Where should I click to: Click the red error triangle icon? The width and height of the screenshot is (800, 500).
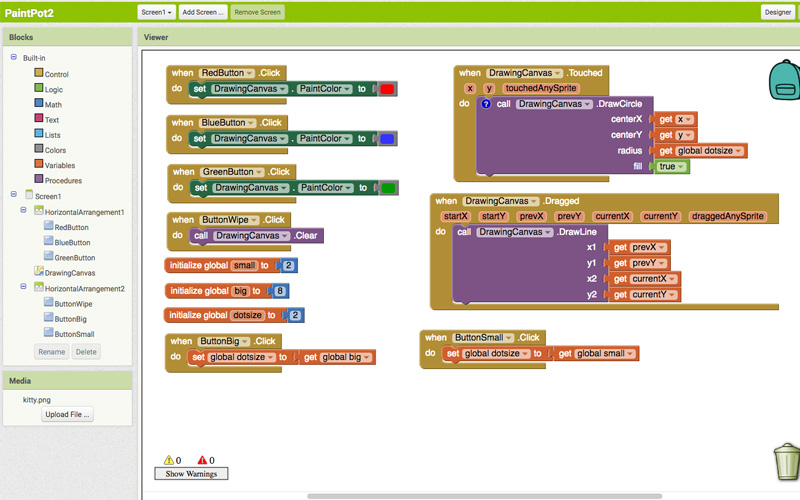[203, 460]
